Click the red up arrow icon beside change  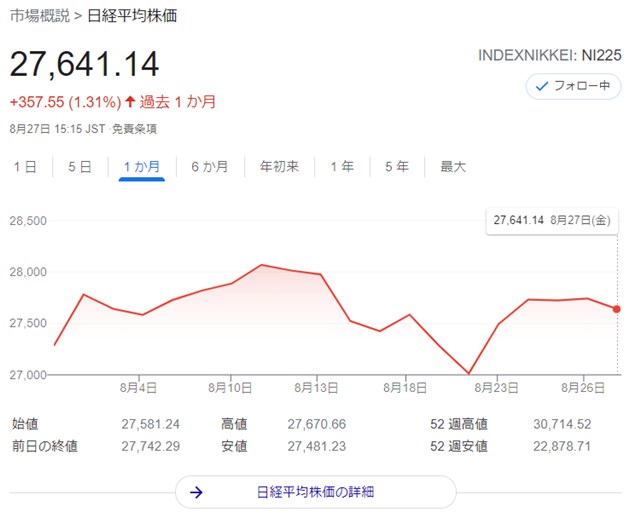tap(130, 101)
